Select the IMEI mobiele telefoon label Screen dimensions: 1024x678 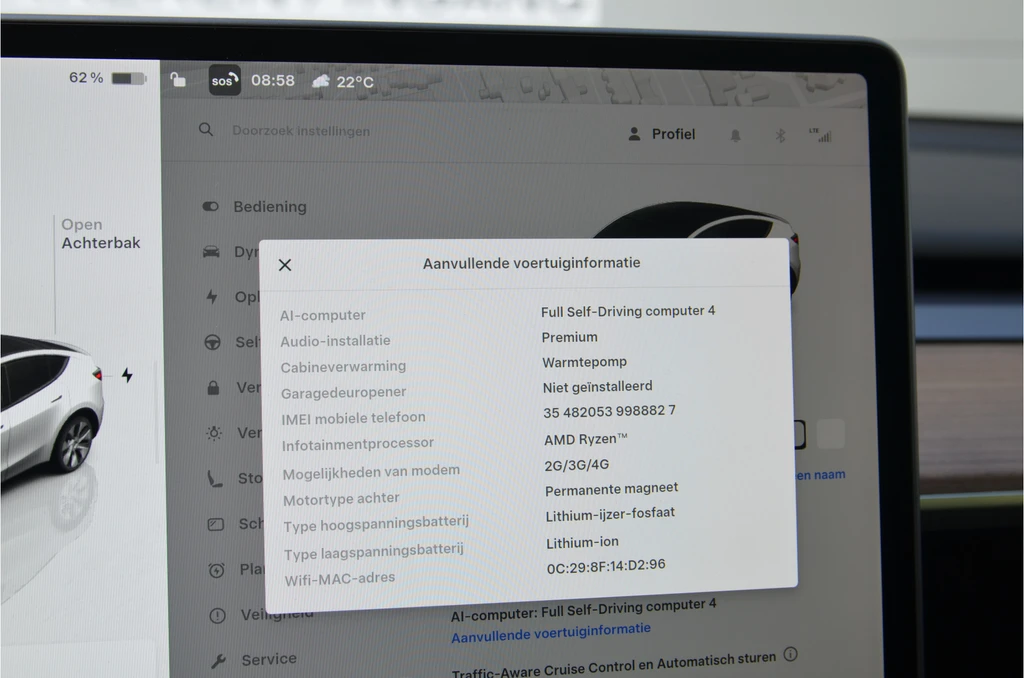click(x=353, y=418)
